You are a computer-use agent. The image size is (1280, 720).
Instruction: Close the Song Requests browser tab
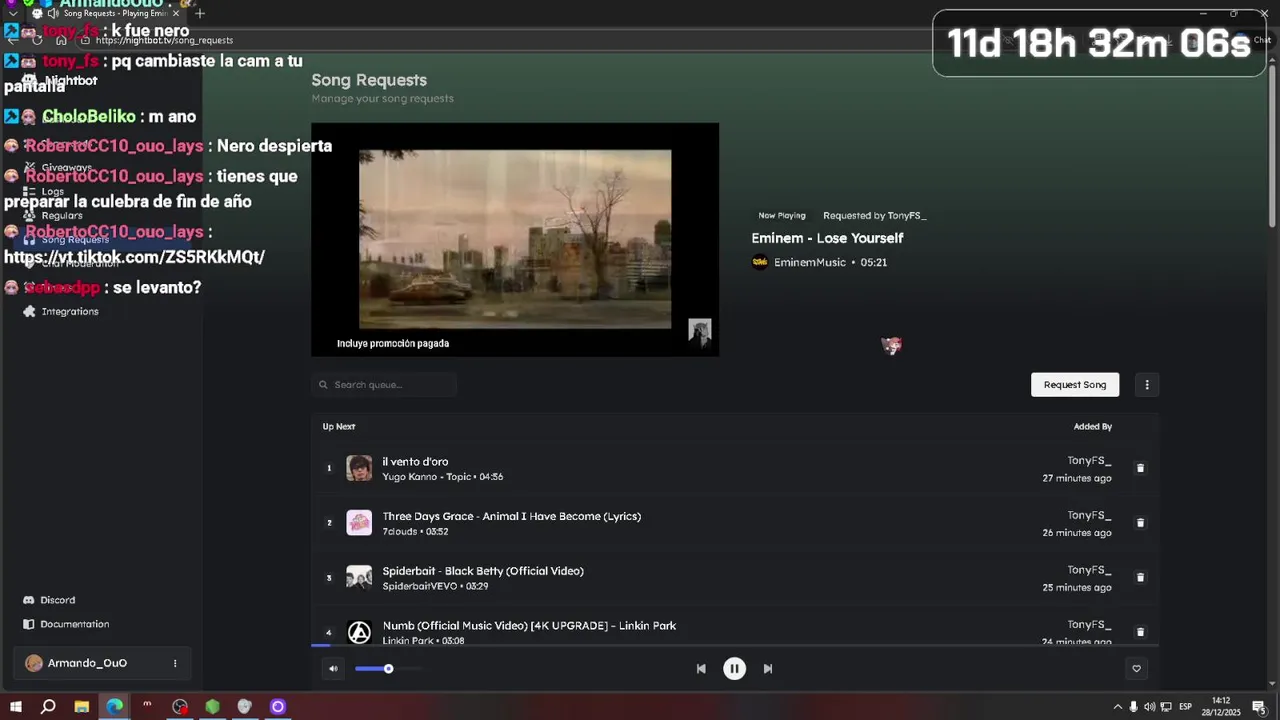point(175,14)
